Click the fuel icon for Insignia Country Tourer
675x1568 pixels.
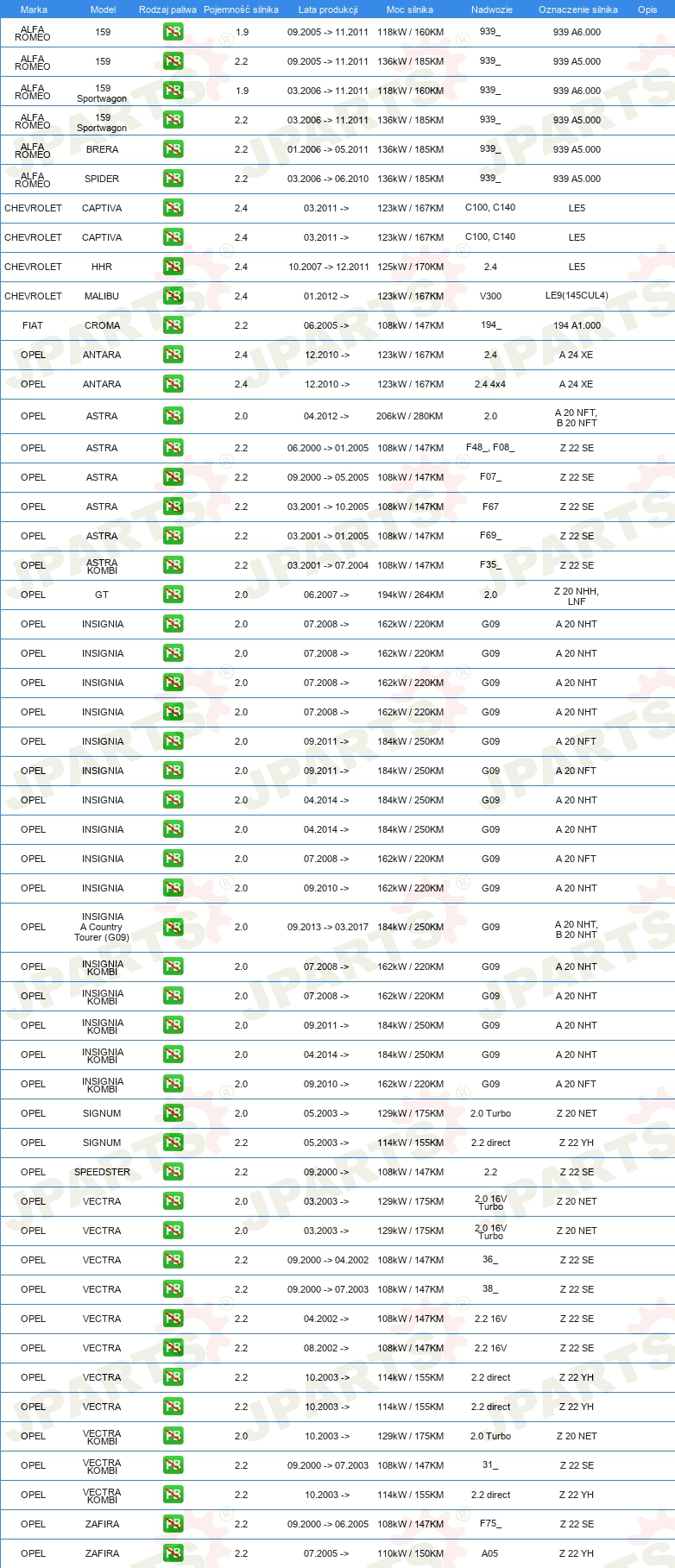[173, 927]
